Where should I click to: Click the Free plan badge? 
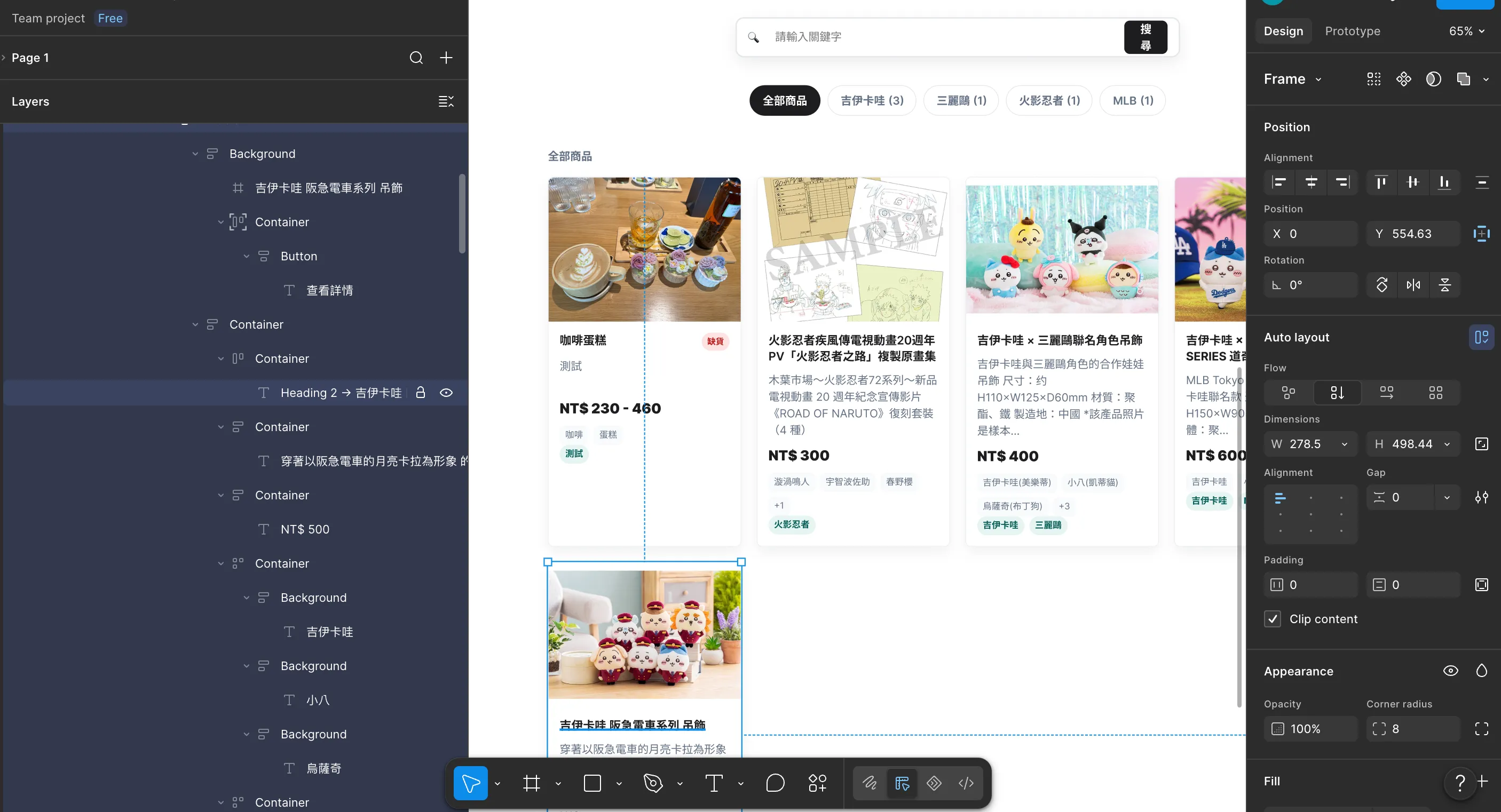tap(110, 18)
